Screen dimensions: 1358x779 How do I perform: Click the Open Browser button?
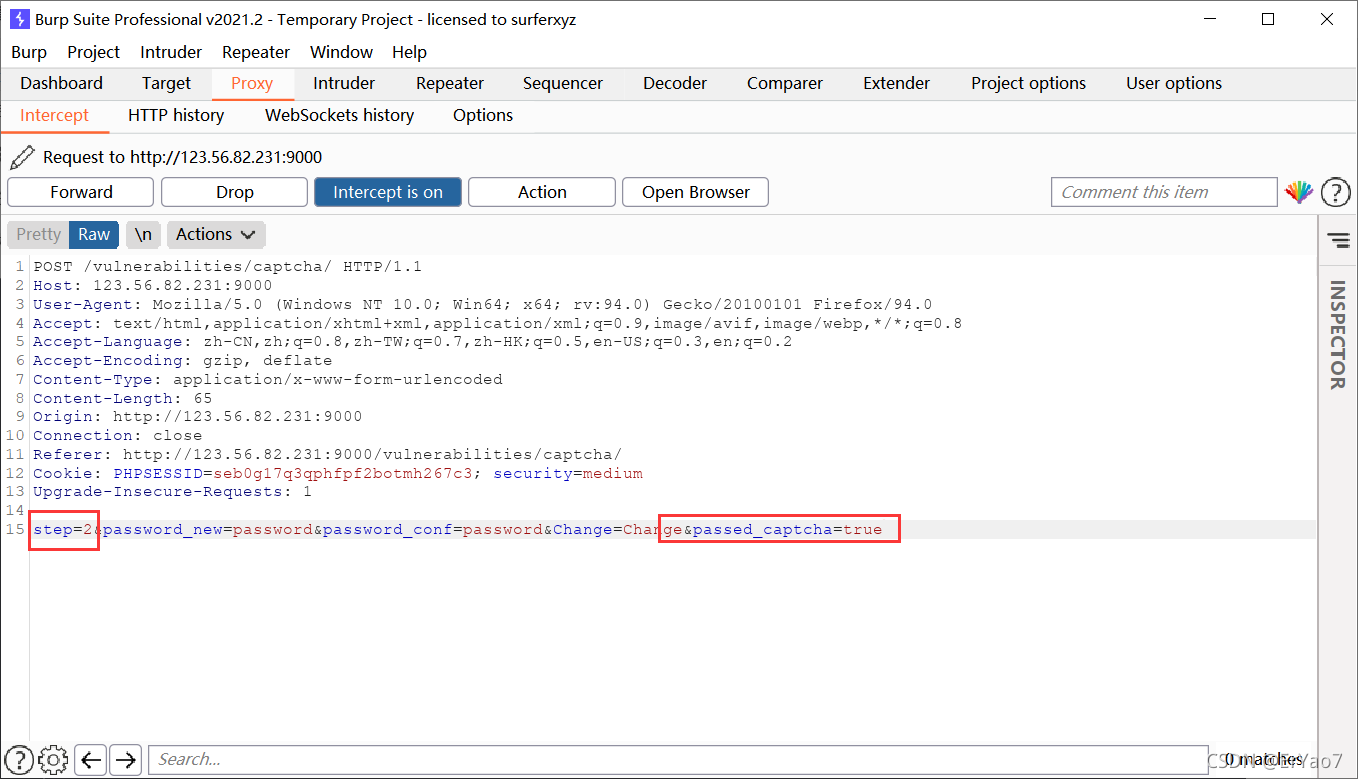[696, 192]
